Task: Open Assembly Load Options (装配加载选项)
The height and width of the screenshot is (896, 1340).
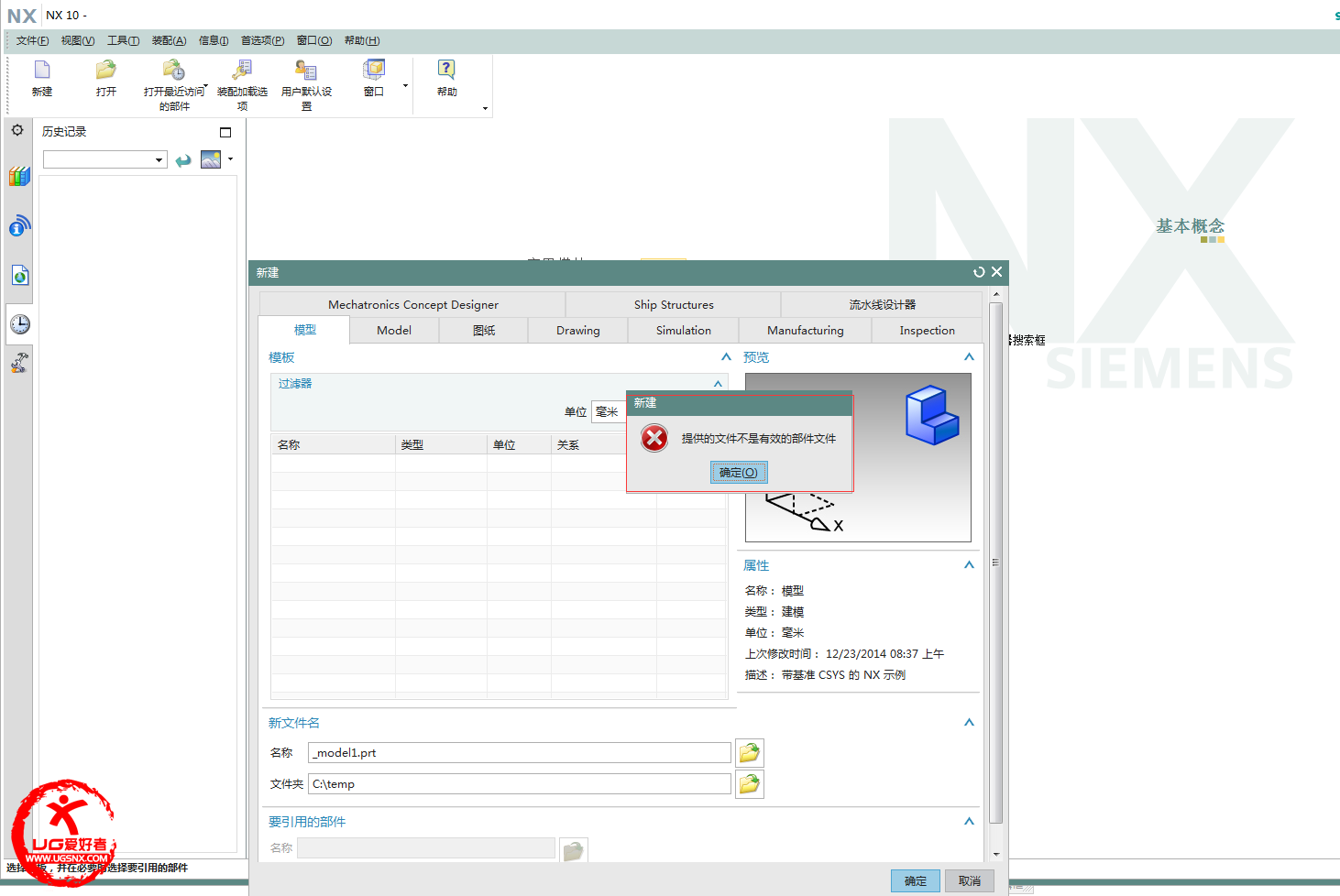Action: [242, 71]
